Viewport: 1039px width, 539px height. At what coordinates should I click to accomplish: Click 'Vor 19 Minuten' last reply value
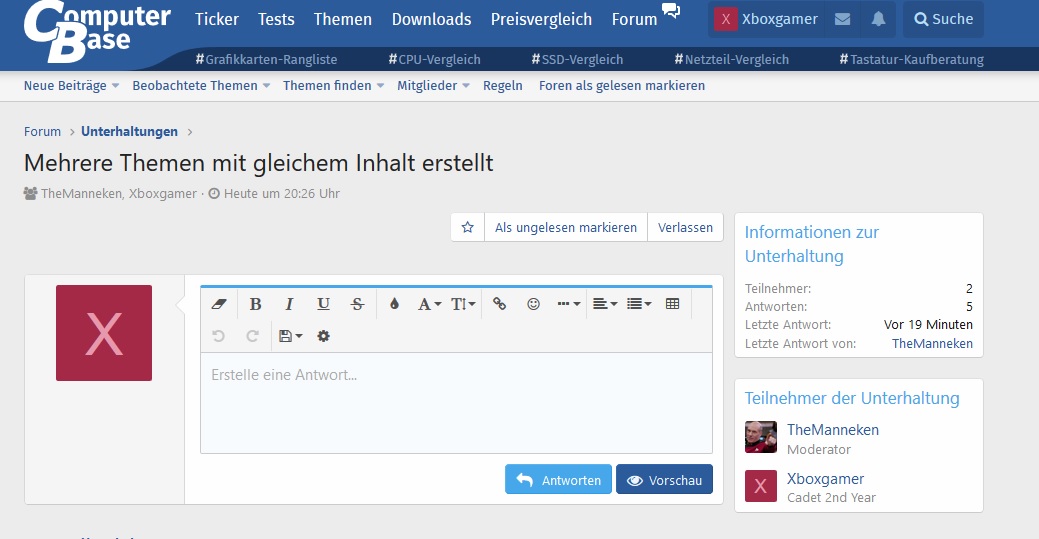928,325
